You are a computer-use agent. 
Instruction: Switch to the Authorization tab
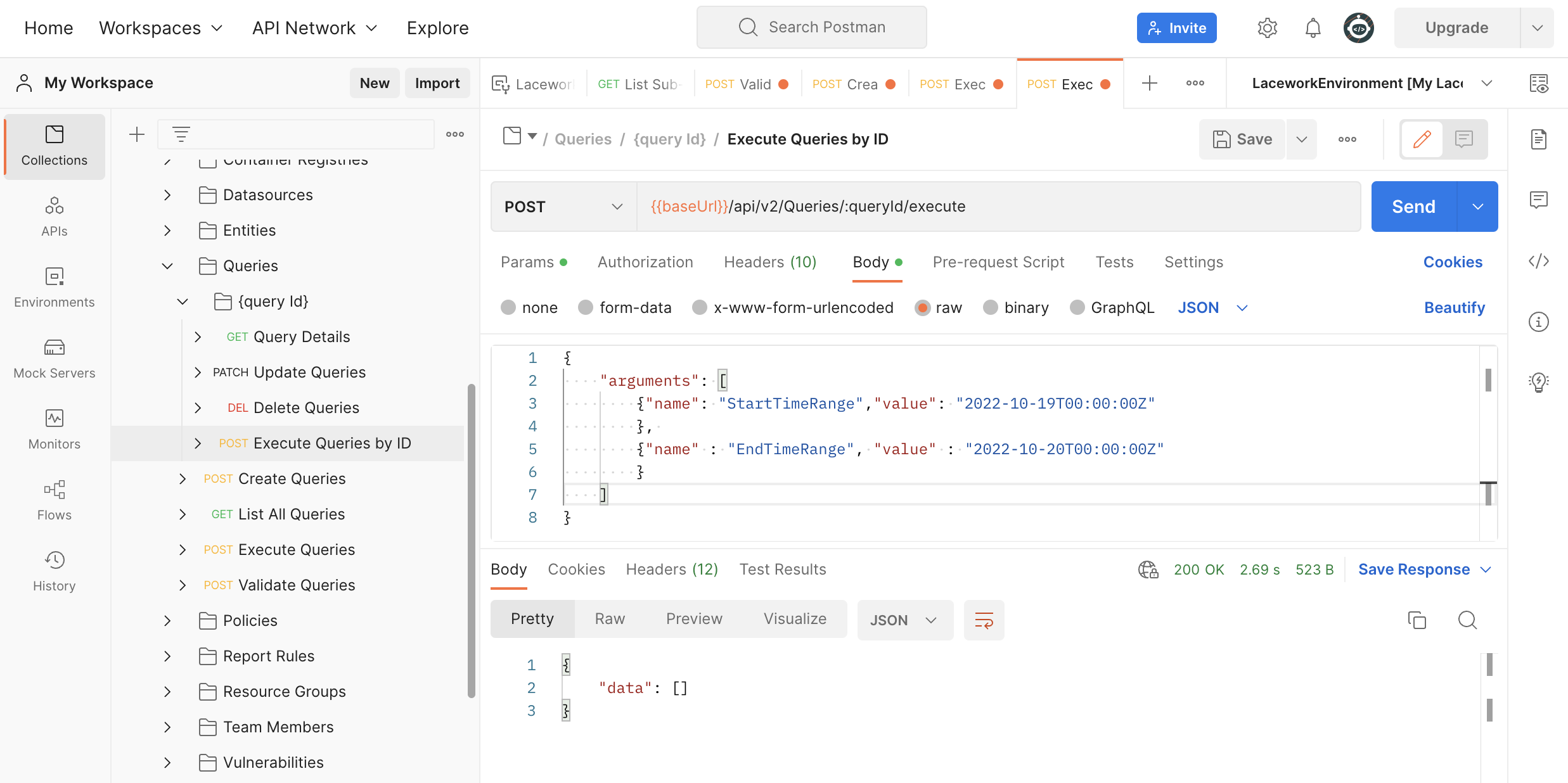tap(645, 262)
